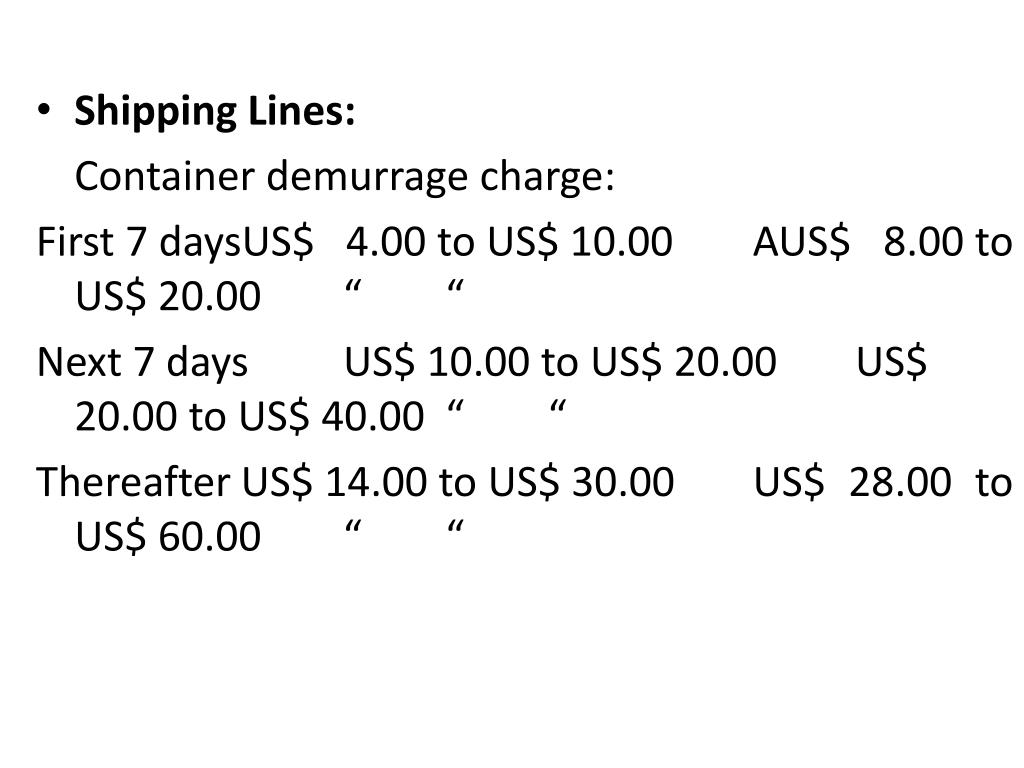Click the 'US$ 20.00' wrapped line

(168, 296)
